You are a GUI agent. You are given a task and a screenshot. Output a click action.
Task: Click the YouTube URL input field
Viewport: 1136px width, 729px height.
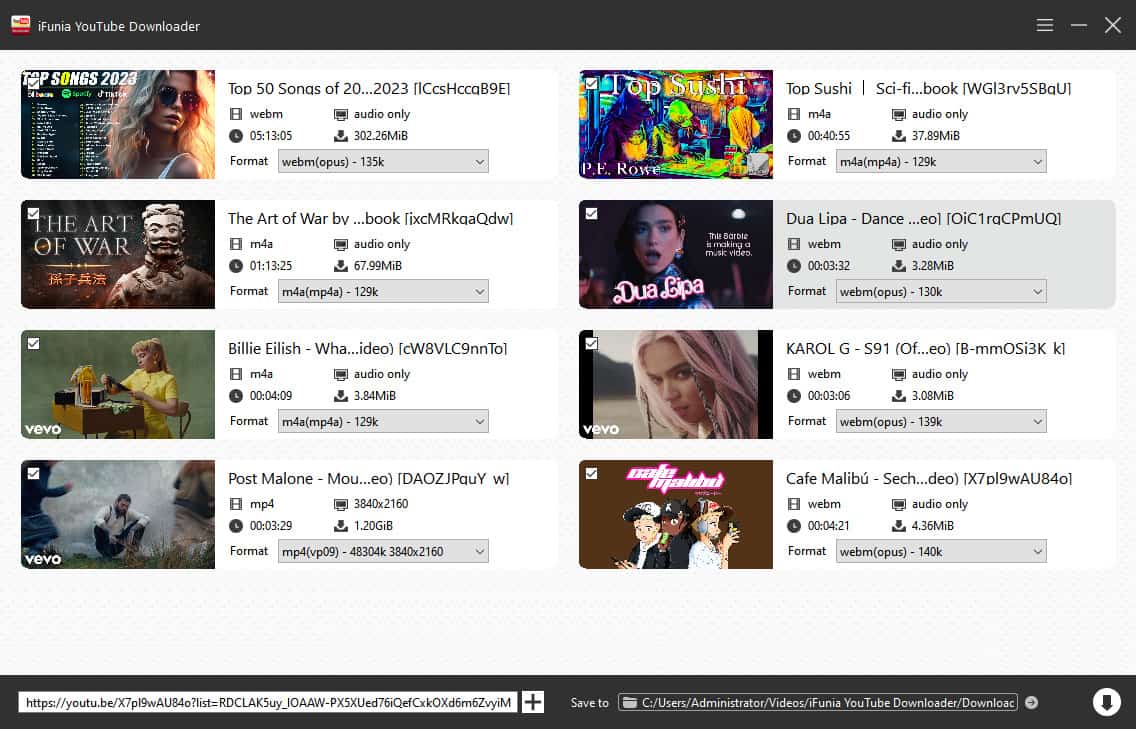[x=268, y=703]
